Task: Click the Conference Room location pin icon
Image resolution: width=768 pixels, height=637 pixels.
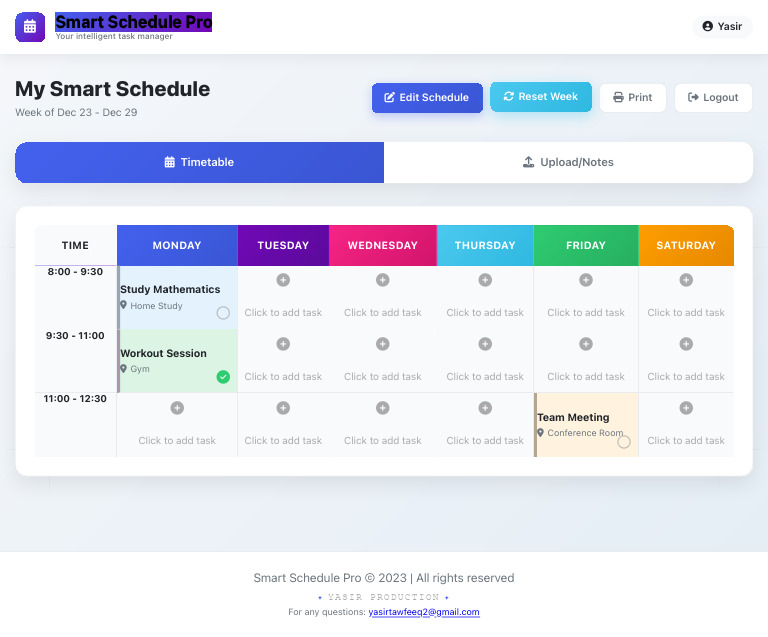Action: coord(540,432)
